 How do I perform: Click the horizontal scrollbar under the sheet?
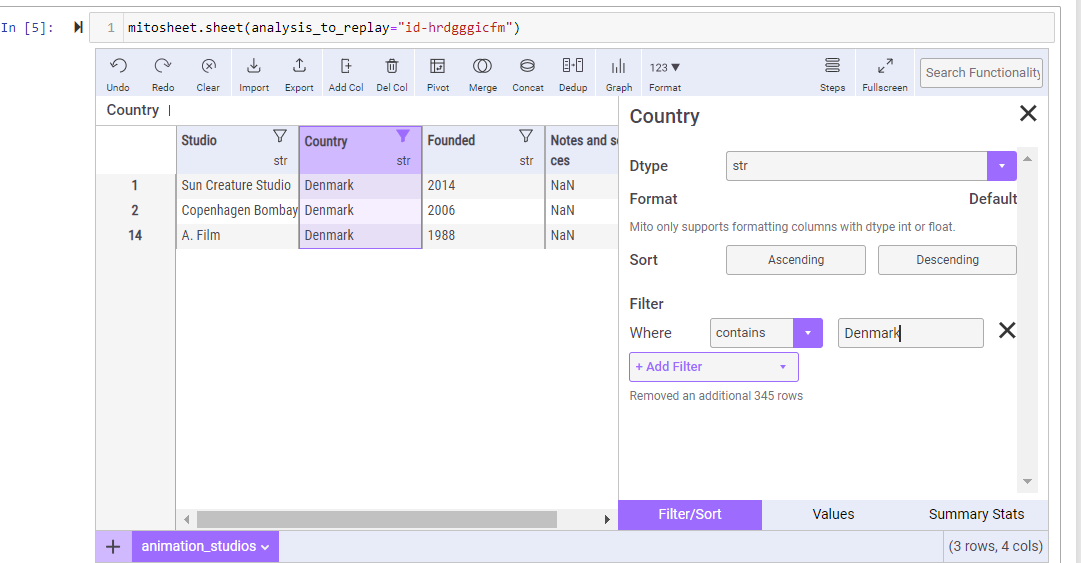(x=376, y=520)
